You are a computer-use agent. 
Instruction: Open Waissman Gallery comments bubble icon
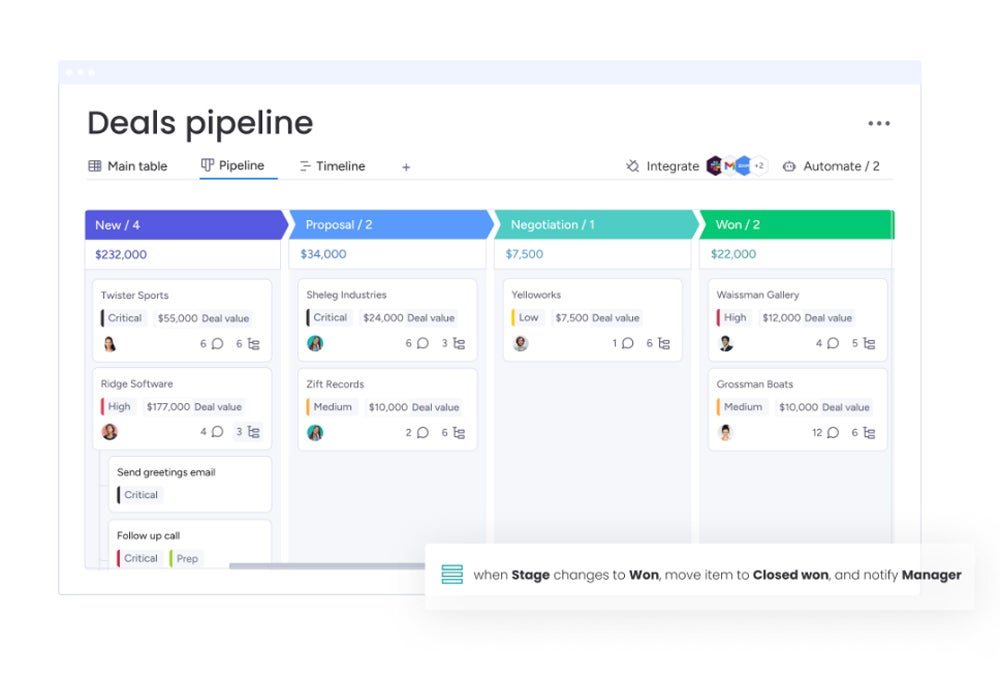pyautogui.click(x=834, y=343)
